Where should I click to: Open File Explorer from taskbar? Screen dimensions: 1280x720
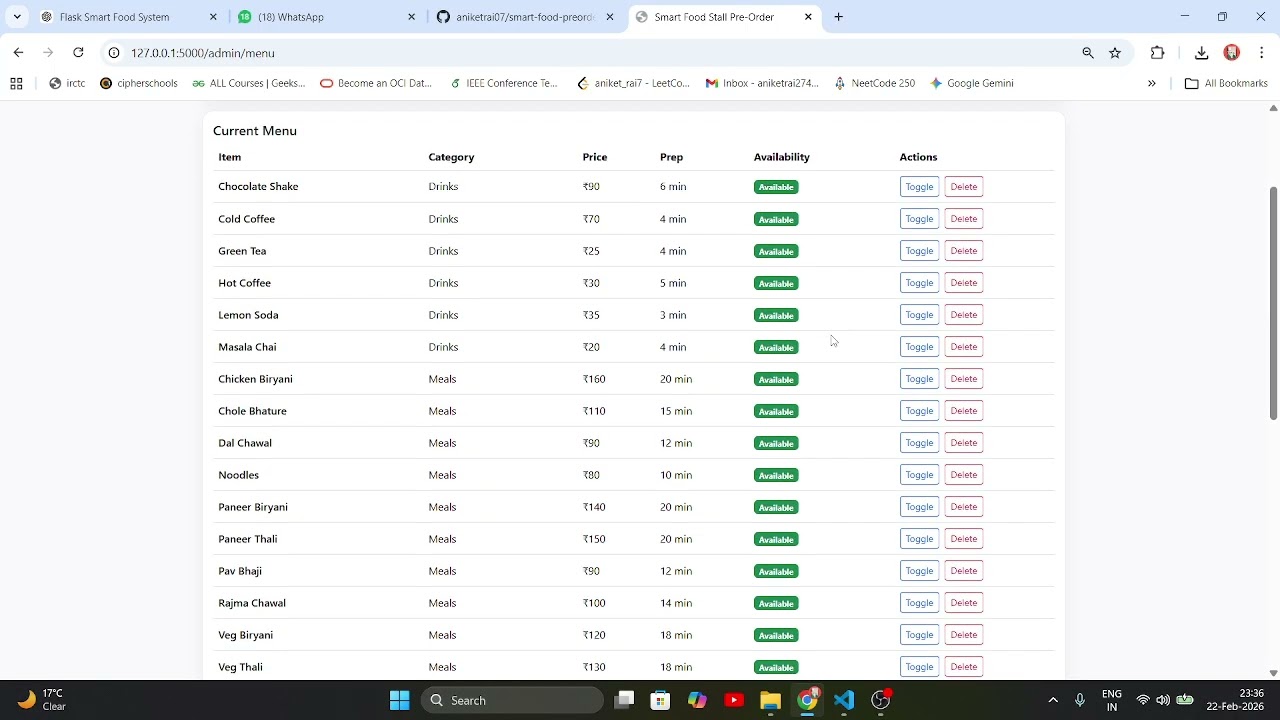coord(770,700)
